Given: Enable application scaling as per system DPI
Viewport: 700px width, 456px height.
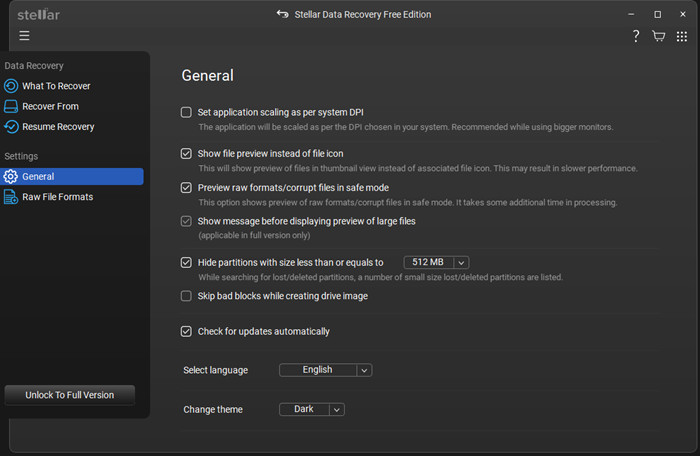Looking at the screenshot, I should tap(186, 112).
